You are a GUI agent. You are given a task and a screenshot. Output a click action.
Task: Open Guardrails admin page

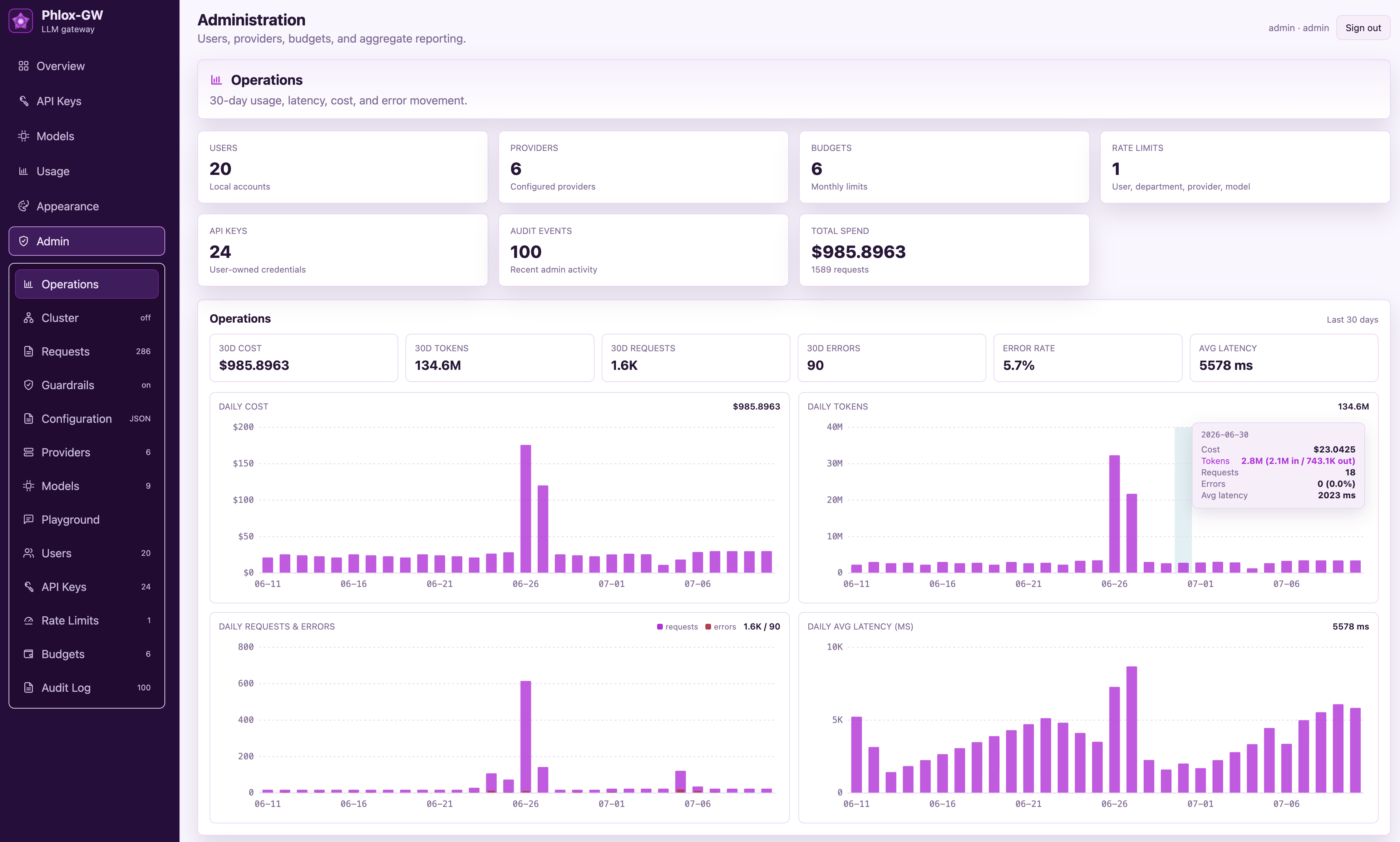pyautogui.click(x=87, y=385)
